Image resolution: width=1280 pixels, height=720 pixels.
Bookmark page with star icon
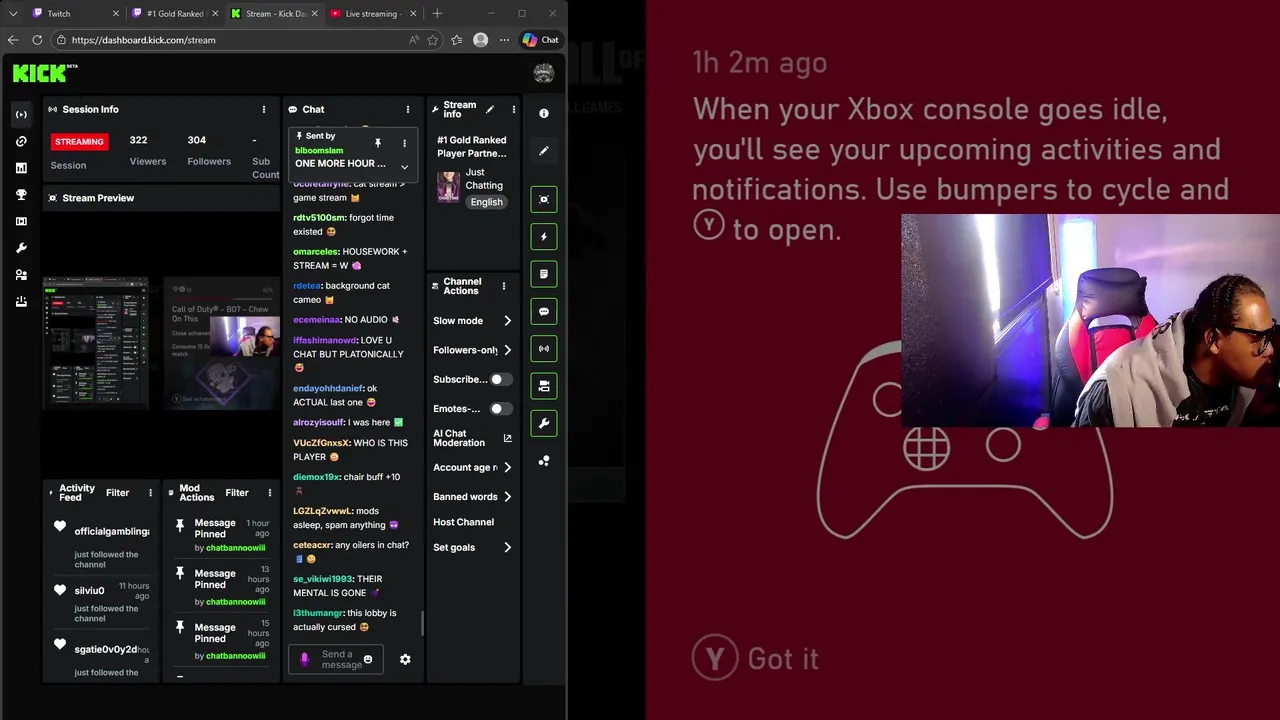(x=433, y=40)
